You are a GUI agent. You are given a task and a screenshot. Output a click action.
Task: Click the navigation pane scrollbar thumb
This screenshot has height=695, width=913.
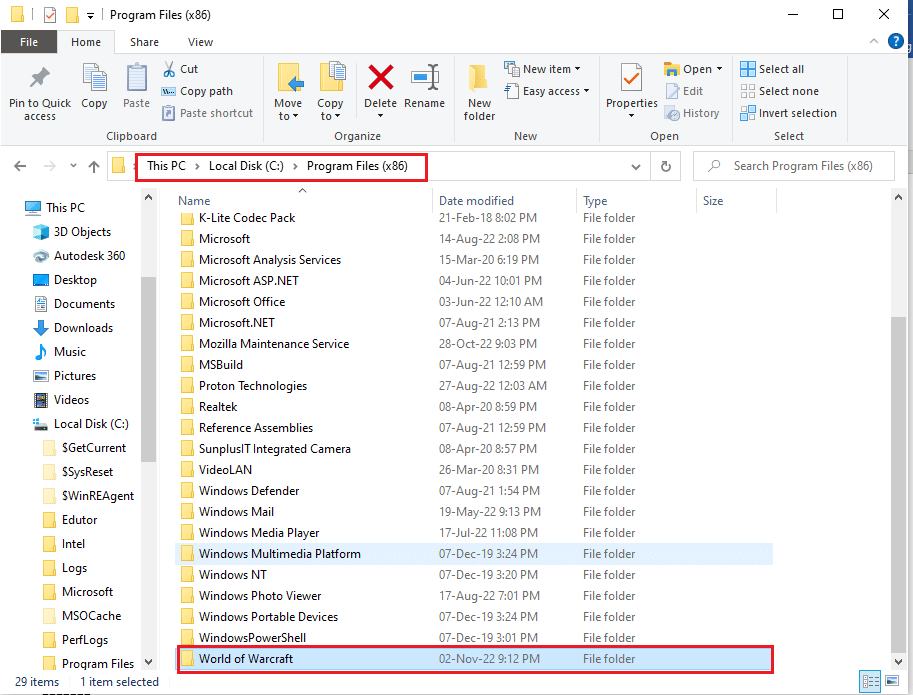click(148, 368)
